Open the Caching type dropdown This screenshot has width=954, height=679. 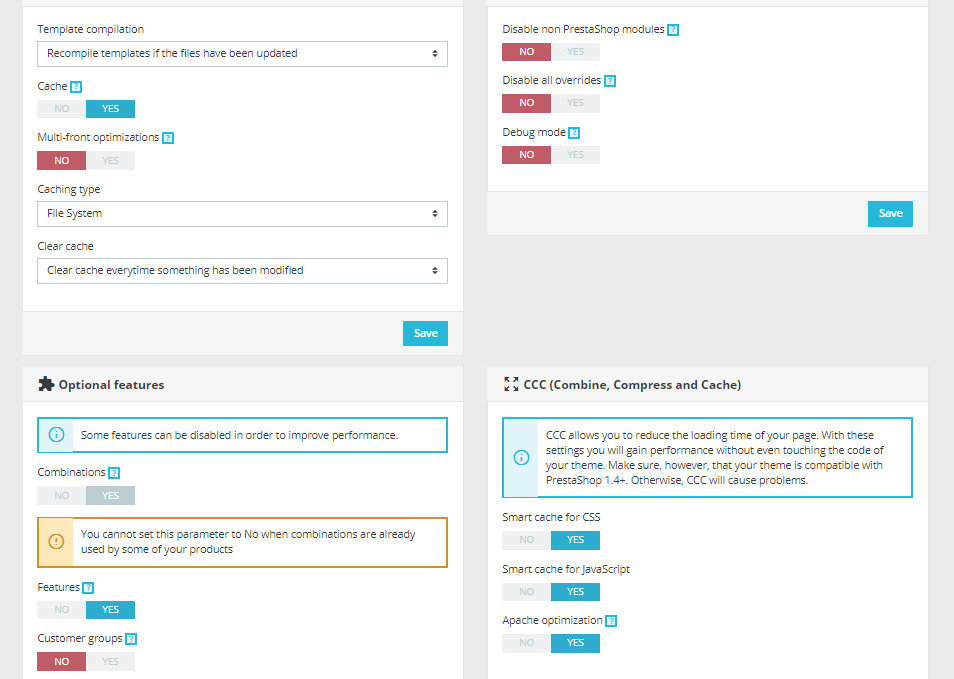(x=242, y=213)
